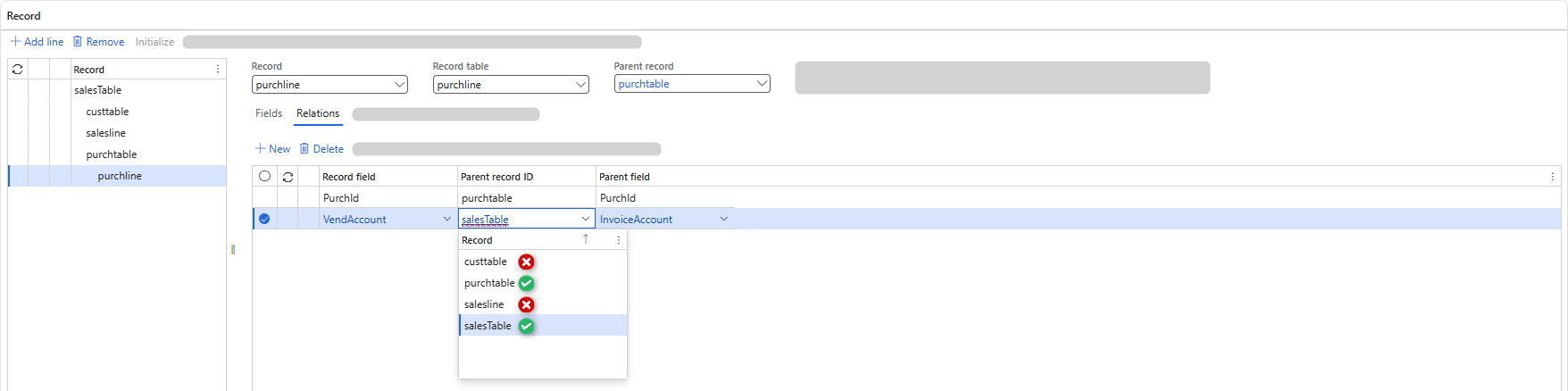Toggle select-all circle in relations grid header
The width and height of the screenshot is (1568, 391).
pyautogui.click(x=264, y=177)
